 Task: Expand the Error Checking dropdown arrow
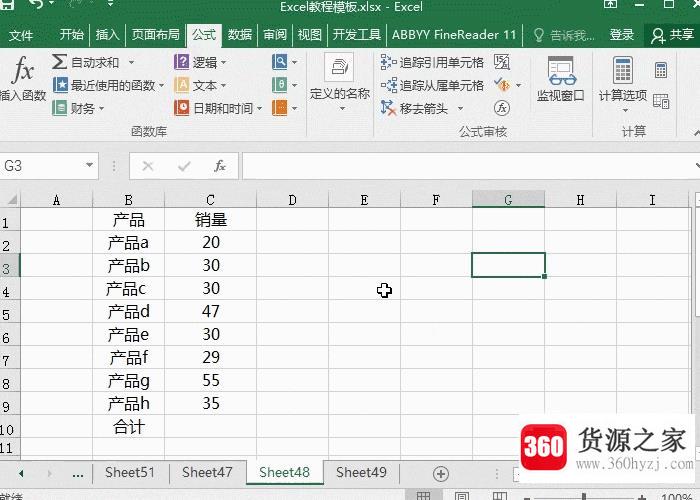tap(518, 85)
